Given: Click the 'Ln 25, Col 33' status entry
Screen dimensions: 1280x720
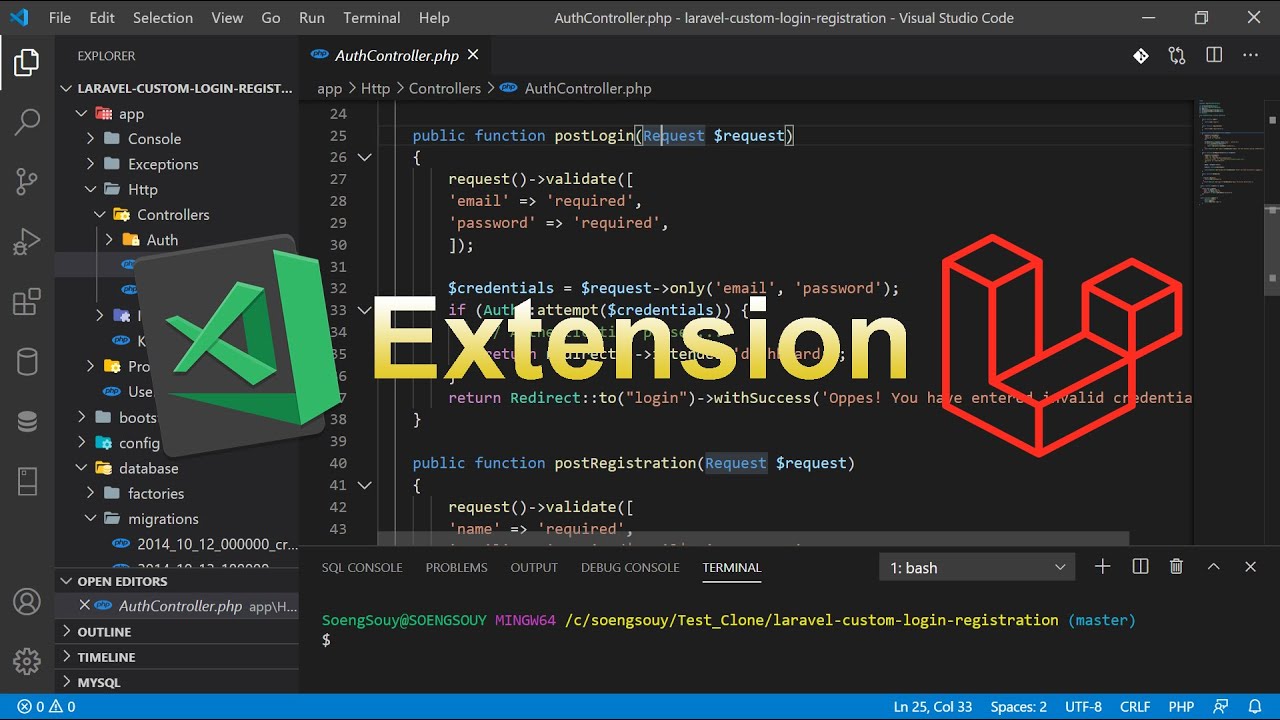Looking at the screenshot, I should point(933,707).
